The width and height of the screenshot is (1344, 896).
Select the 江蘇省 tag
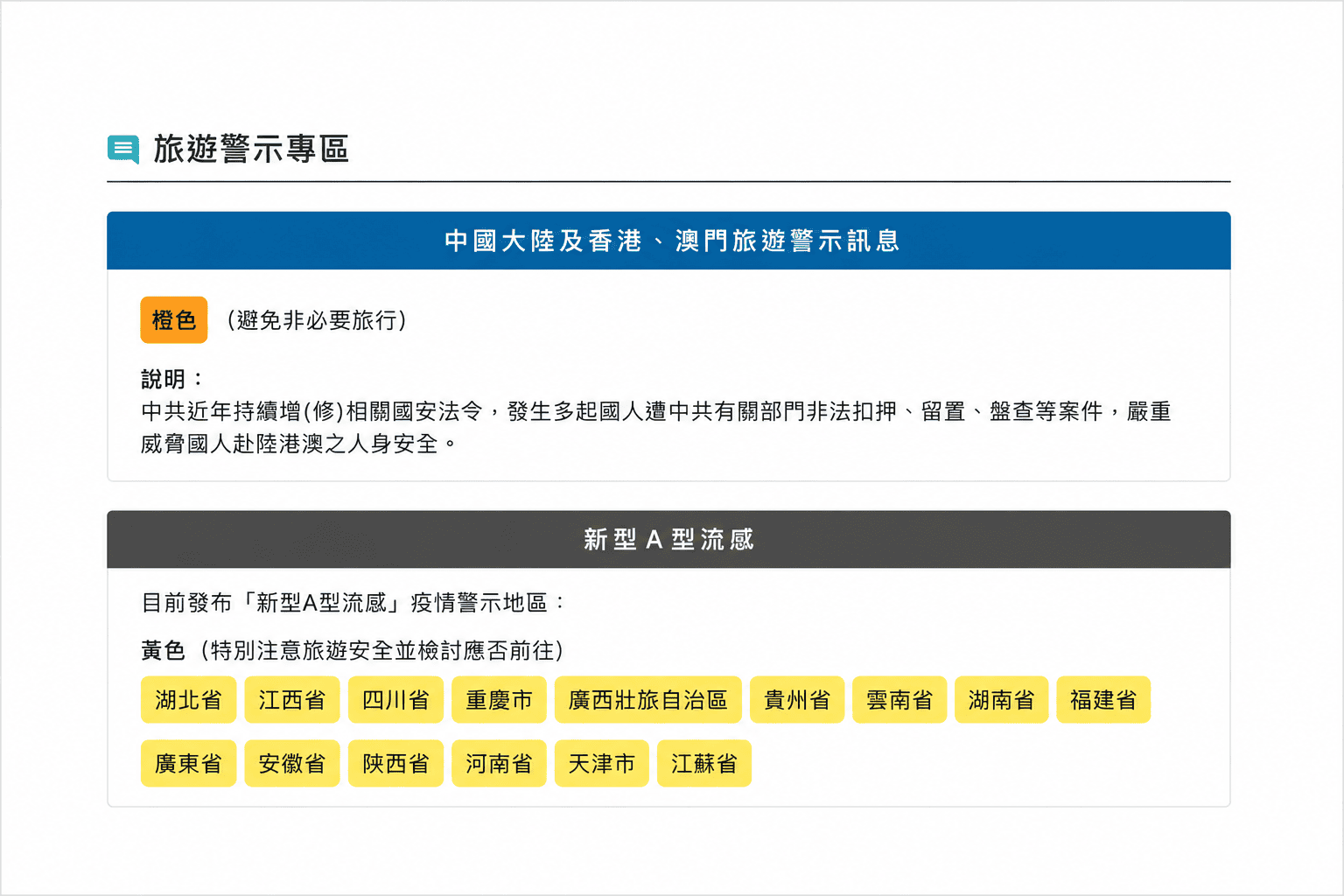704,764
